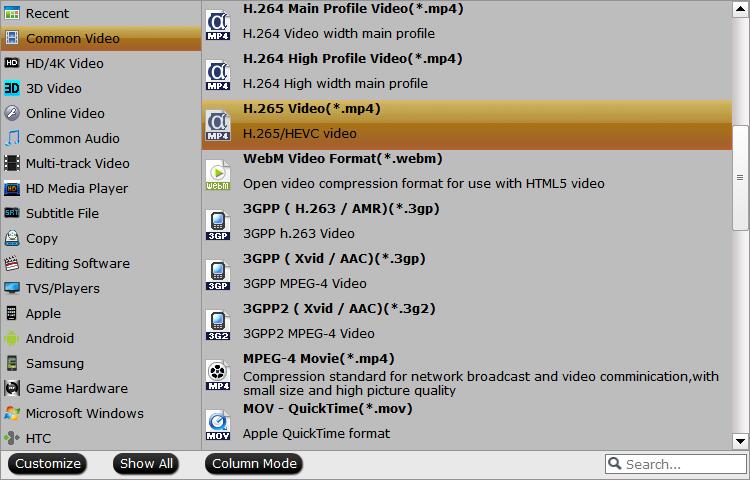Click the magnifier icon in search box

[615, 464]
